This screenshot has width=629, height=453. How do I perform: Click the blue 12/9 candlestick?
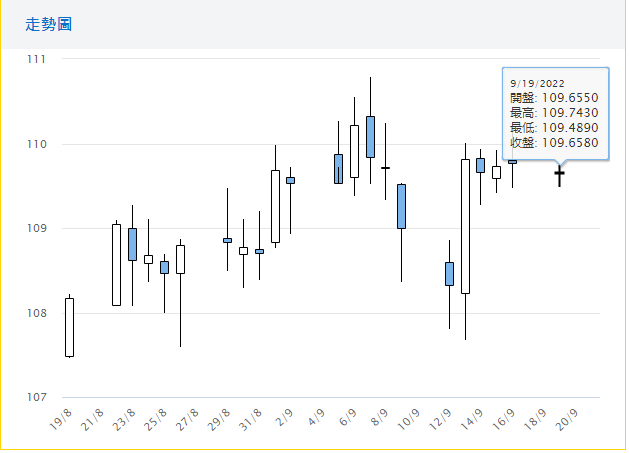click(449, 274)
